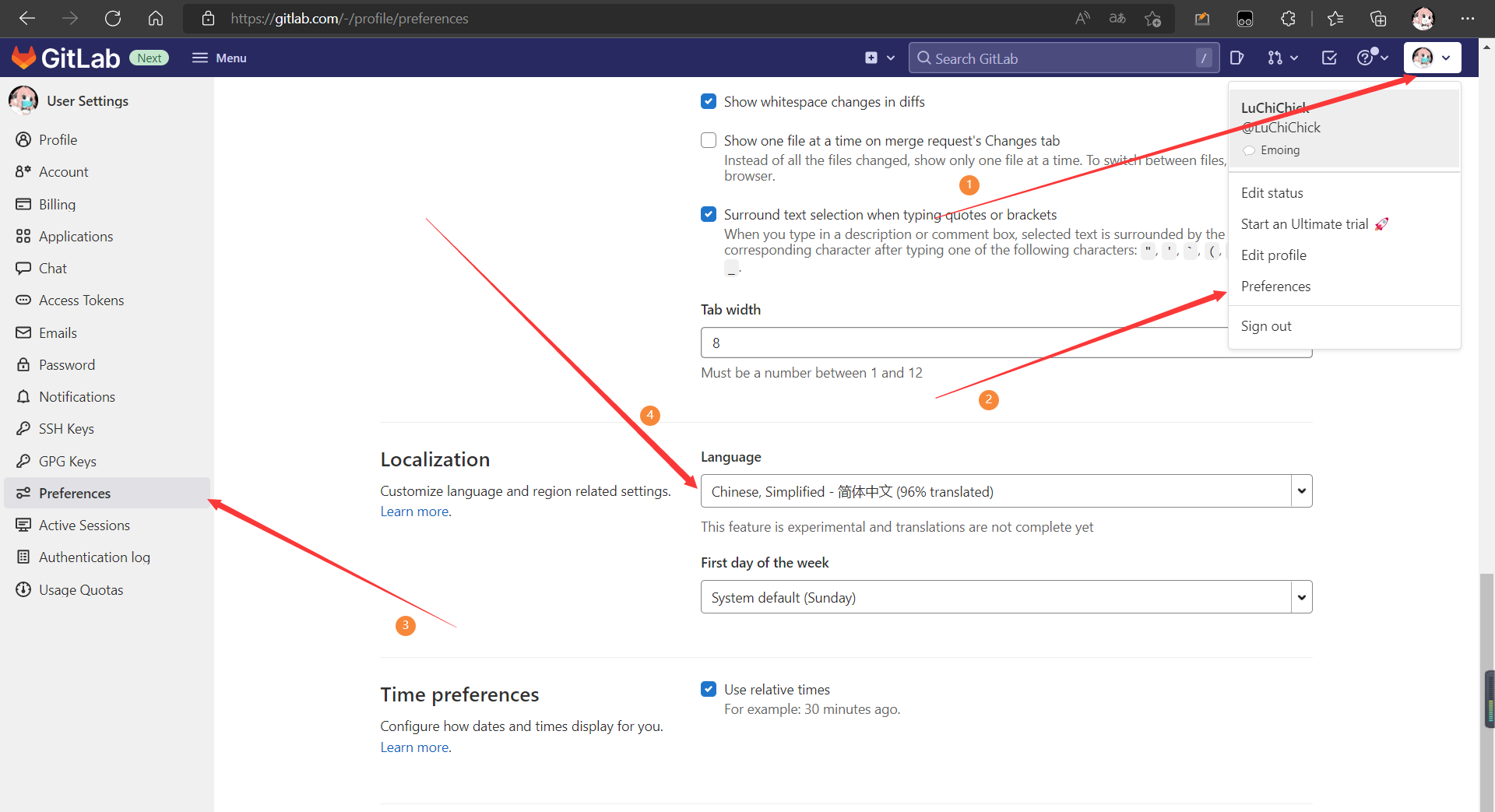Select Preferences in user dropdown
This screenshot has height=812, width=1495.
pos(1275,286)
